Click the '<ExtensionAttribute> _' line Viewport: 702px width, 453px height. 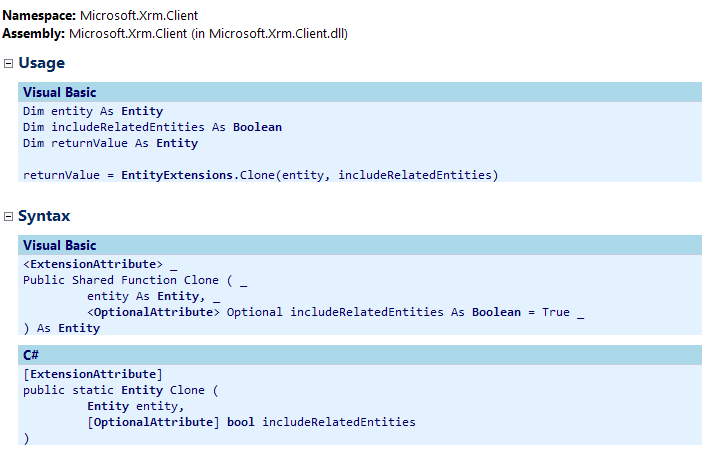[100, 264]
